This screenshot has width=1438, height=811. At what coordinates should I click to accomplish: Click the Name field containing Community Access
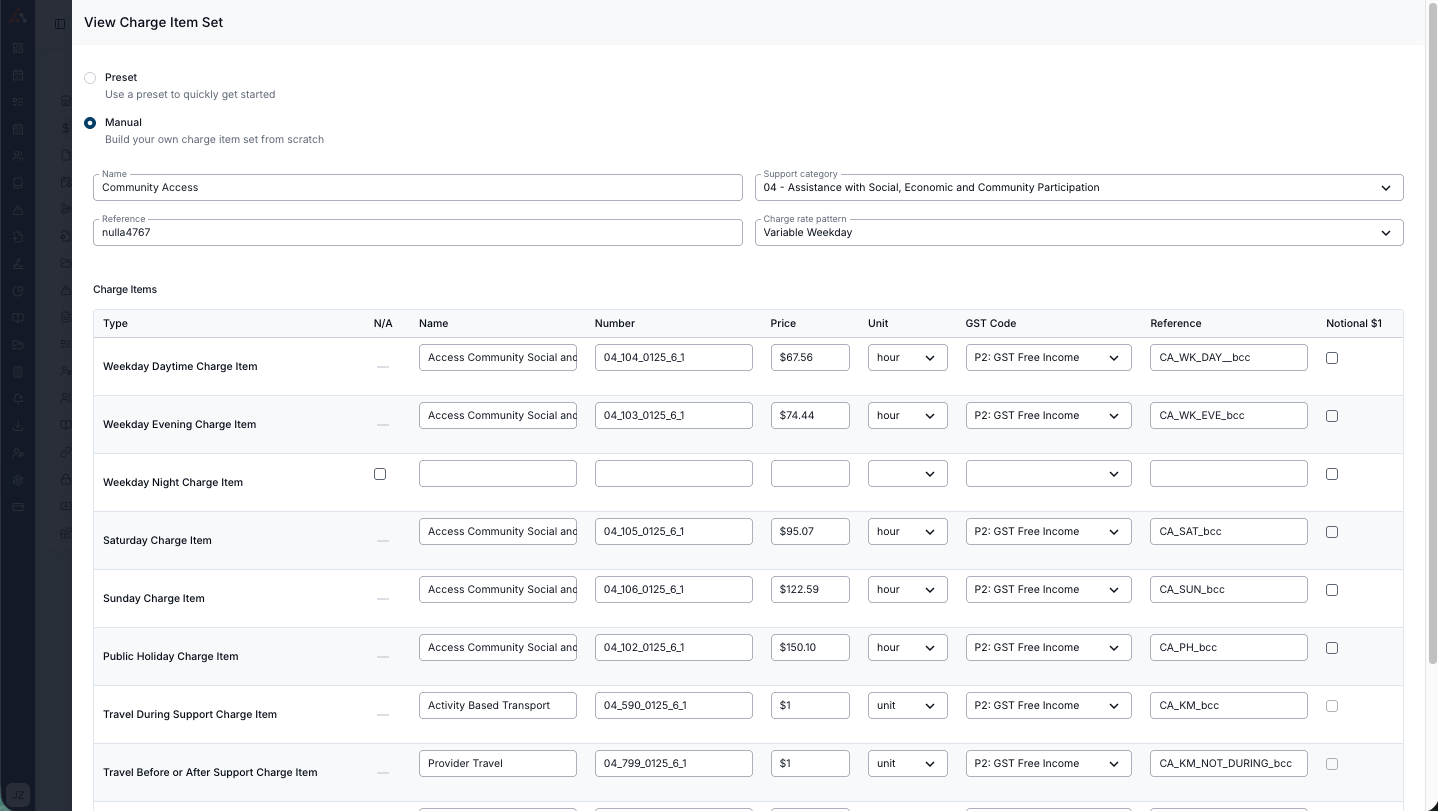pos(417,188)
